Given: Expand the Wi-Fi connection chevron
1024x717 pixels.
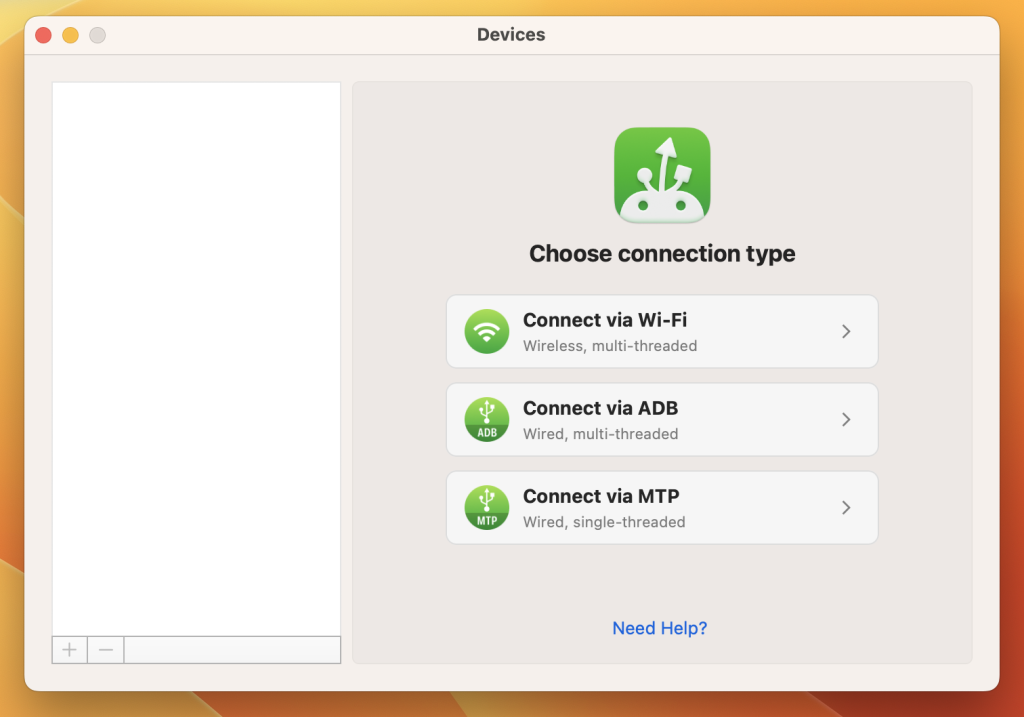Looking at the screenshot, I should click(846, 332).
